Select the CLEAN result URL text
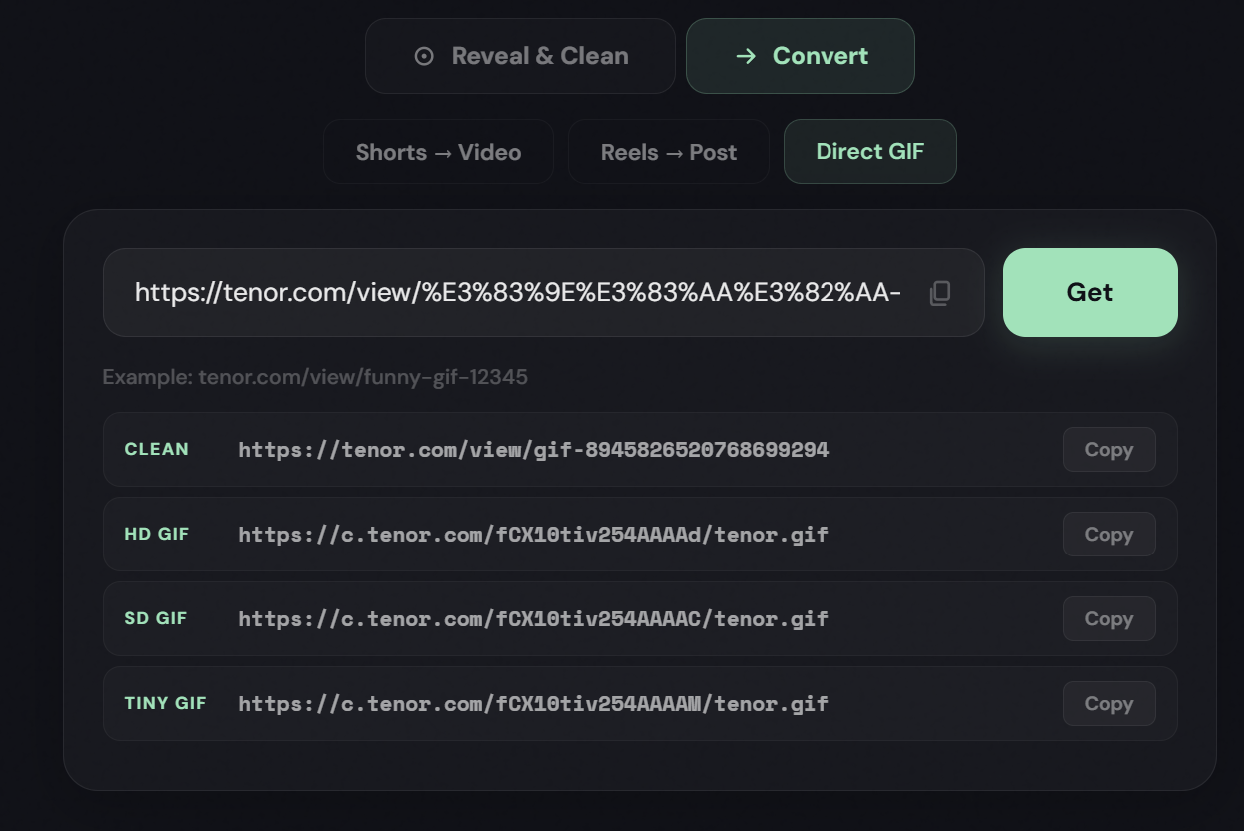 (x=533, y=450)
